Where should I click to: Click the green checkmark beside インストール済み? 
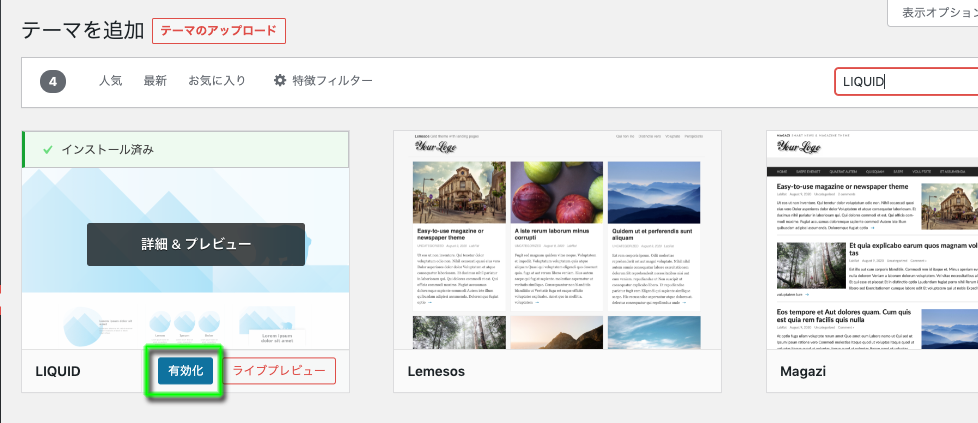[47, 150]
